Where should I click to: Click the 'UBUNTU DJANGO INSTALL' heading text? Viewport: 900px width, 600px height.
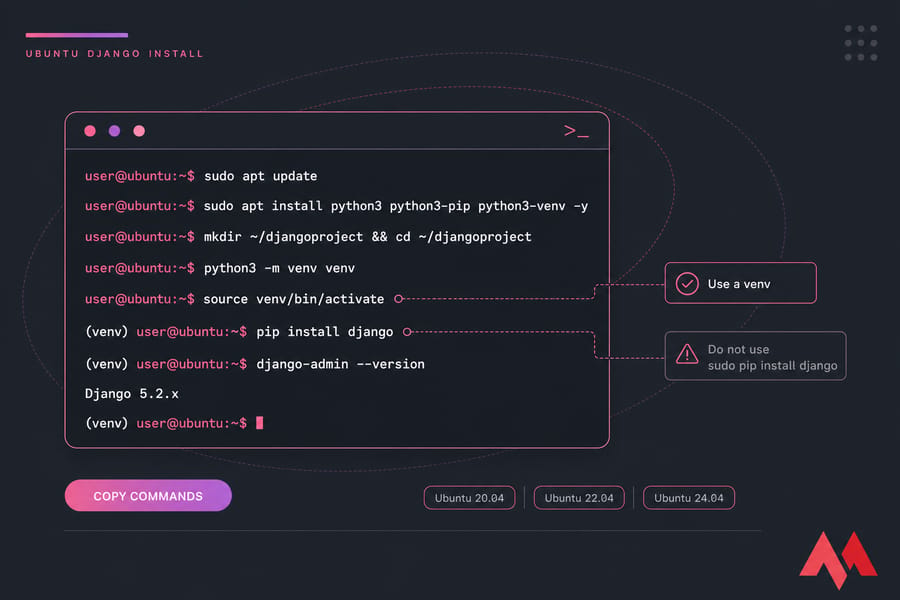(115, 54)
